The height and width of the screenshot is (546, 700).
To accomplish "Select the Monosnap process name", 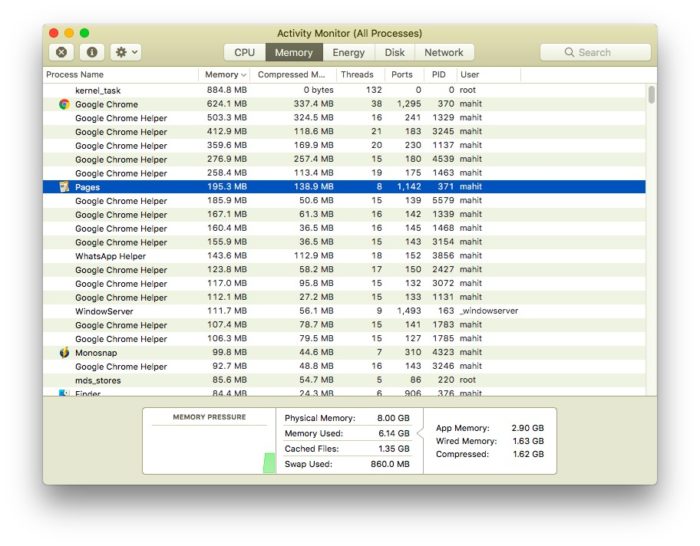I will coord(96,353).
